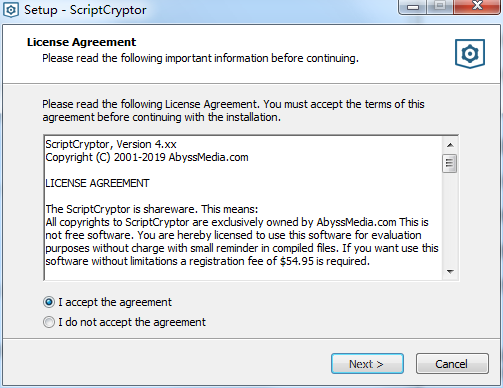Screen dimensions: 503x388
Task: Click the "License Agreement" bold heading
Action: [x=81, y=42]
